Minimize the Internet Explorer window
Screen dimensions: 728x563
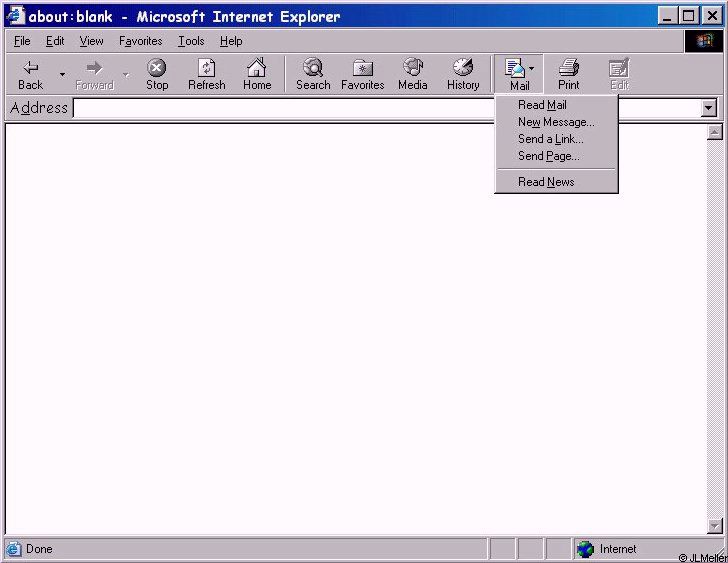667,16
